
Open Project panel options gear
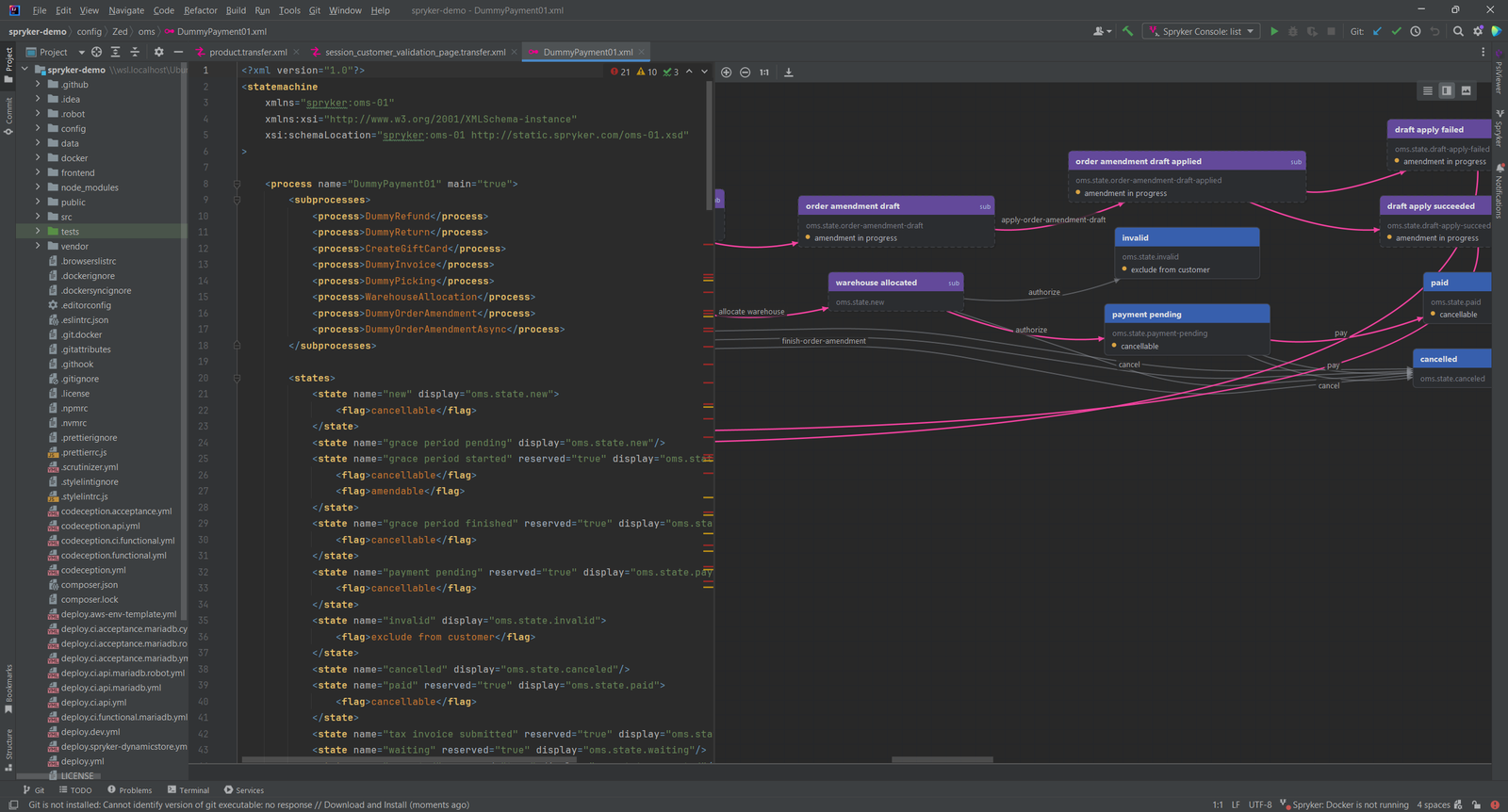(158, 52)
